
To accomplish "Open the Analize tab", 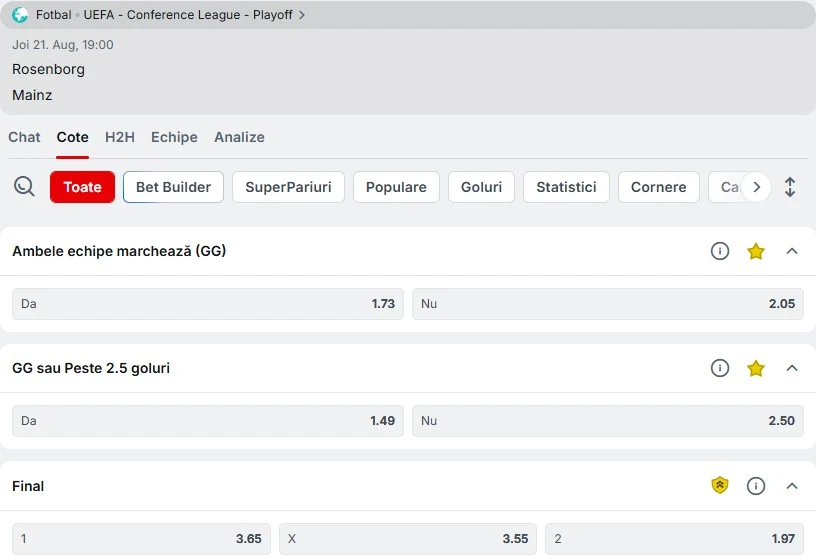I will click(x=239, y=137).
